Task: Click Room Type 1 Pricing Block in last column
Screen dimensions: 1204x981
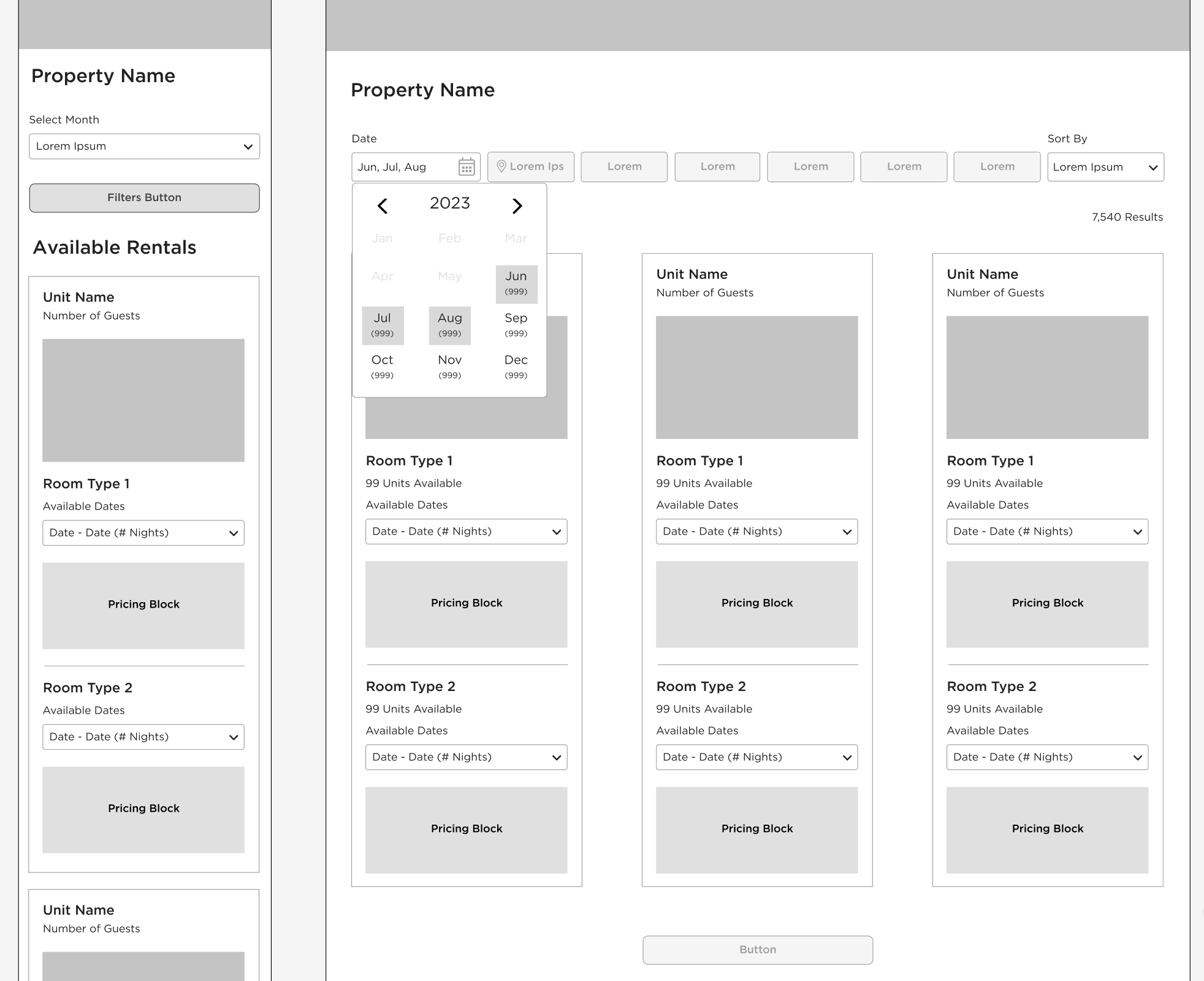Action: coord(1047,604)
